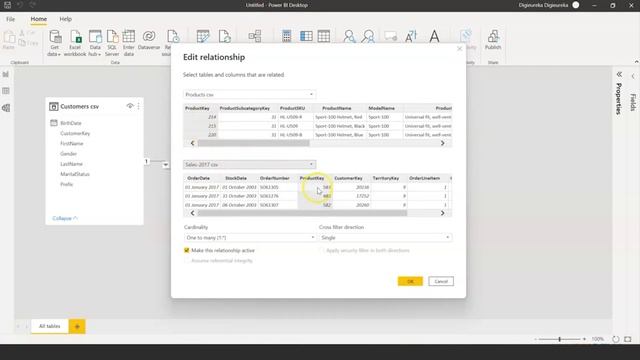Select ProductKey column in Products table
The height and width of the screenshot is (360, 640).
pos(197,108)
